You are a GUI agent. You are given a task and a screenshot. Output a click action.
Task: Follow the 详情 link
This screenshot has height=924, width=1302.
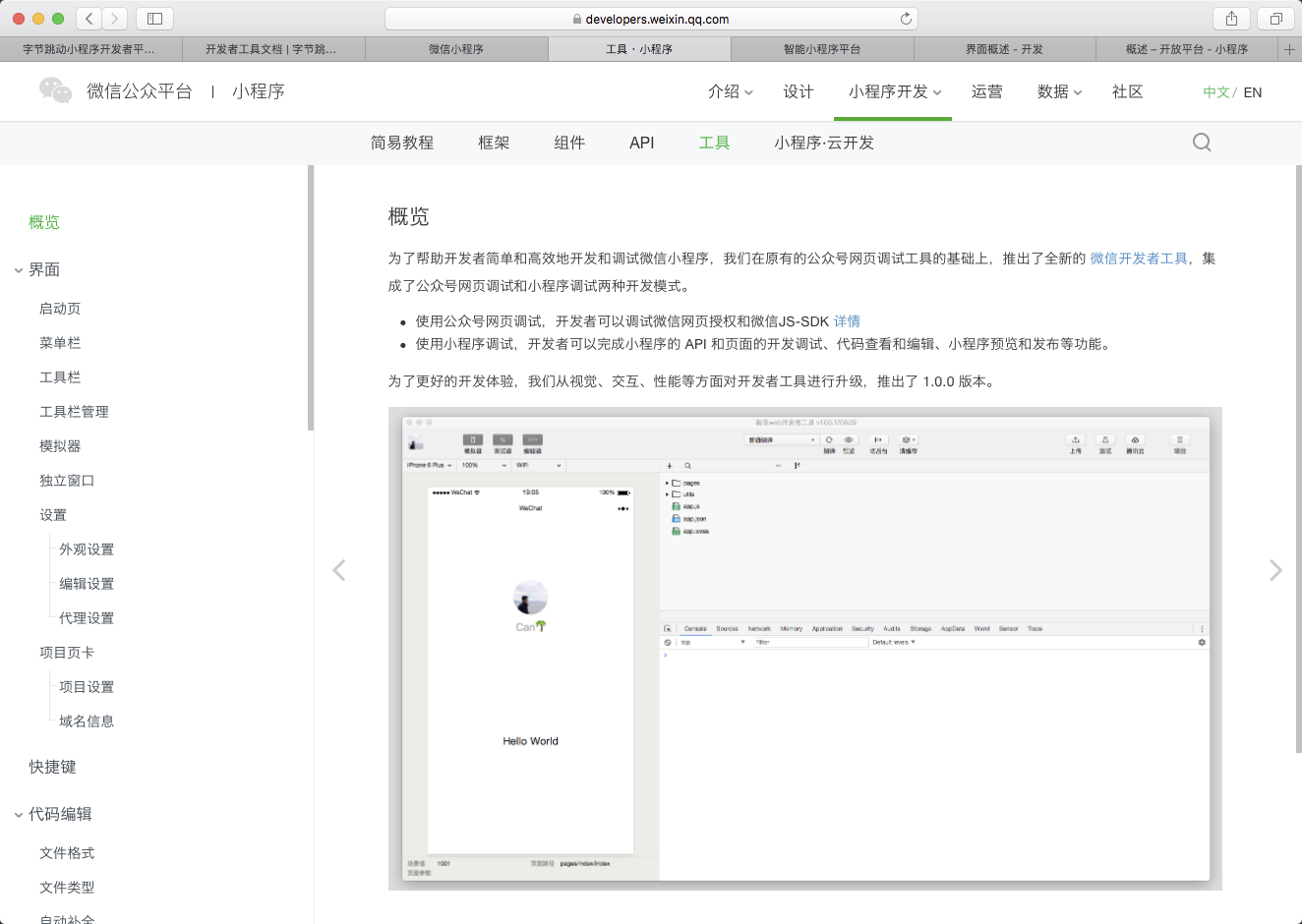point(847,321)
